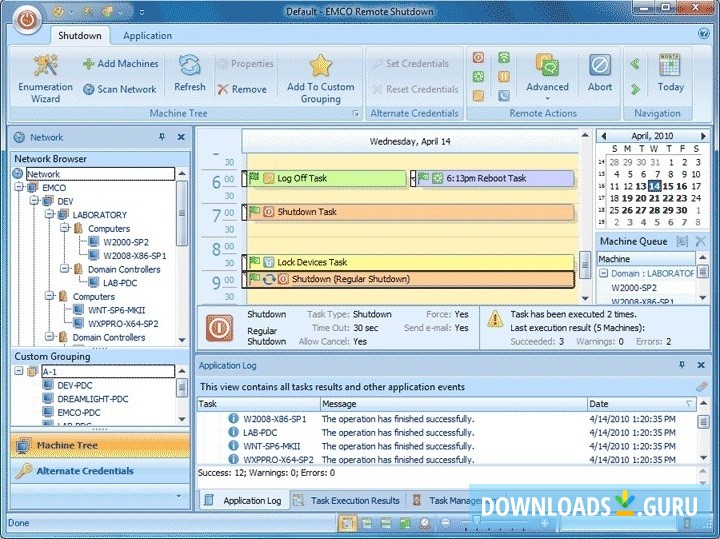720x539 pixels.
Task: Click the green Reboot remote action icon
Action: 478,77
